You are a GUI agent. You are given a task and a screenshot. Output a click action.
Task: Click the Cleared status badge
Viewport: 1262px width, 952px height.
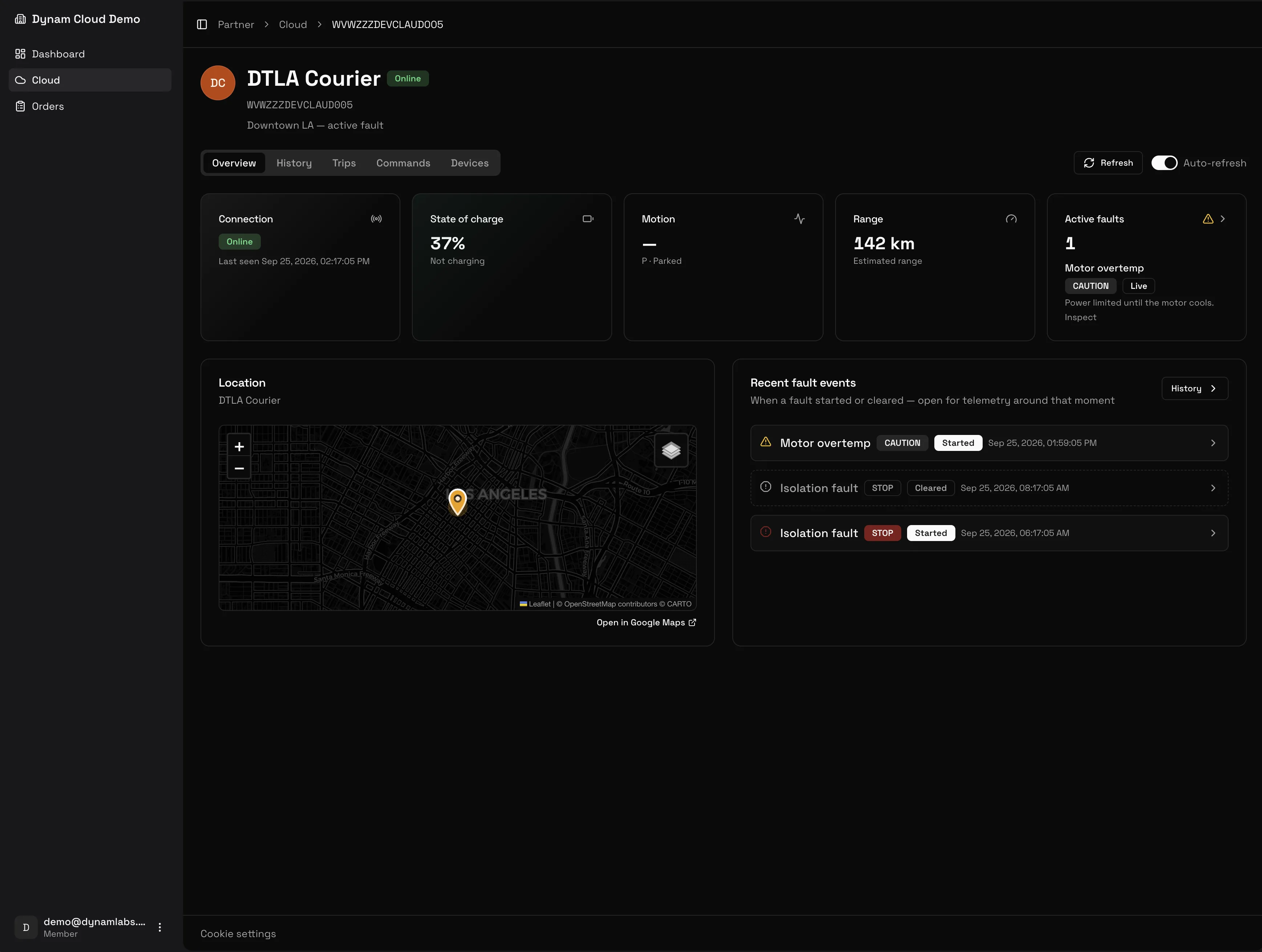pyautogui.click(x=931, y=489)
